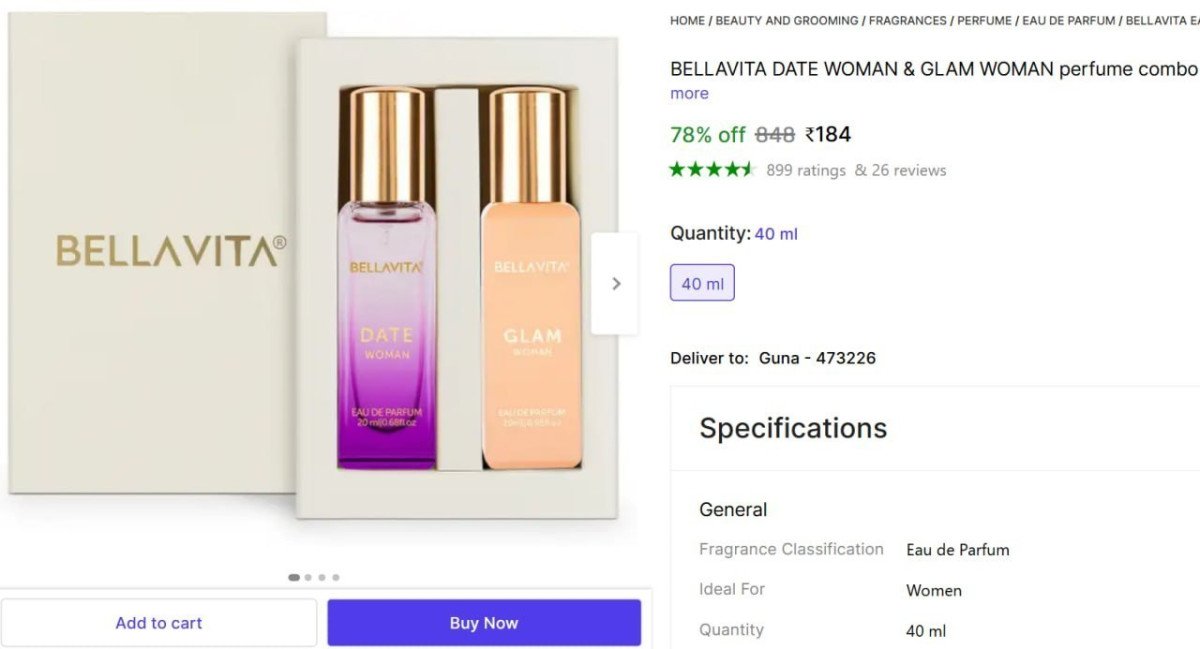
Task: Select the 40 ml quantity option chip
Action: [x=702, y=282]
